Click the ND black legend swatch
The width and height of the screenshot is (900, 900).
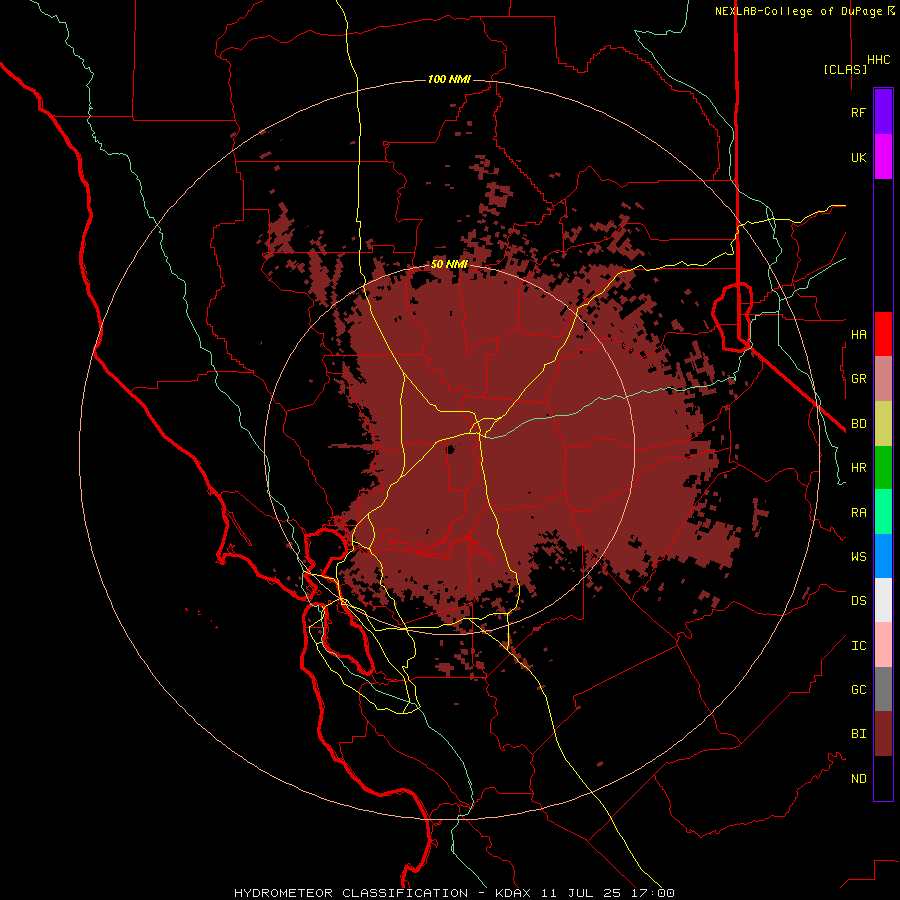point(883,778)
